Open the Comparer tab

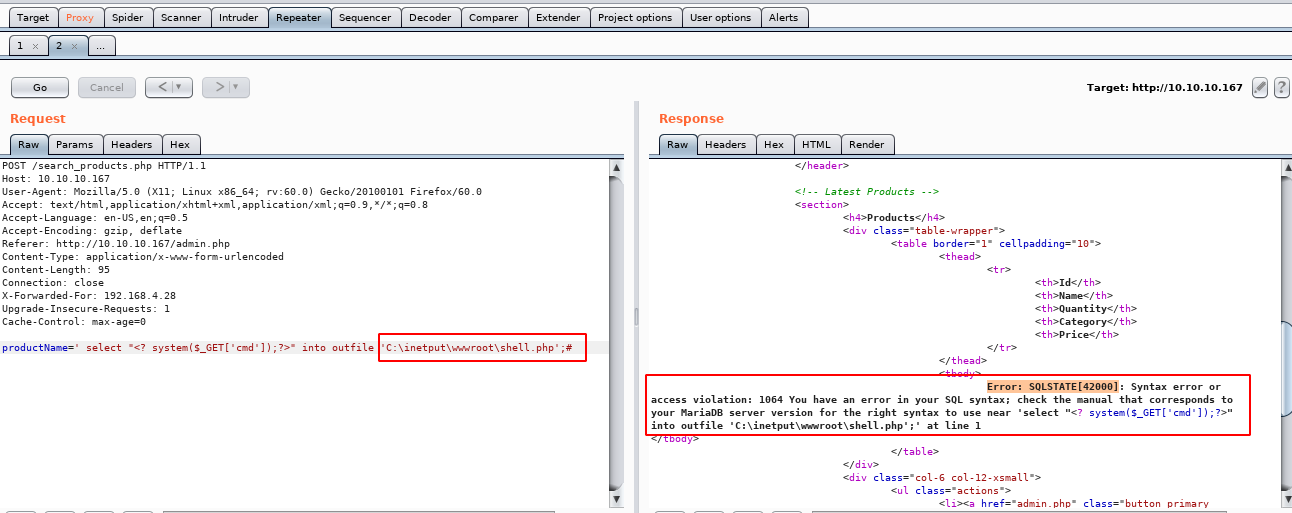494,17
